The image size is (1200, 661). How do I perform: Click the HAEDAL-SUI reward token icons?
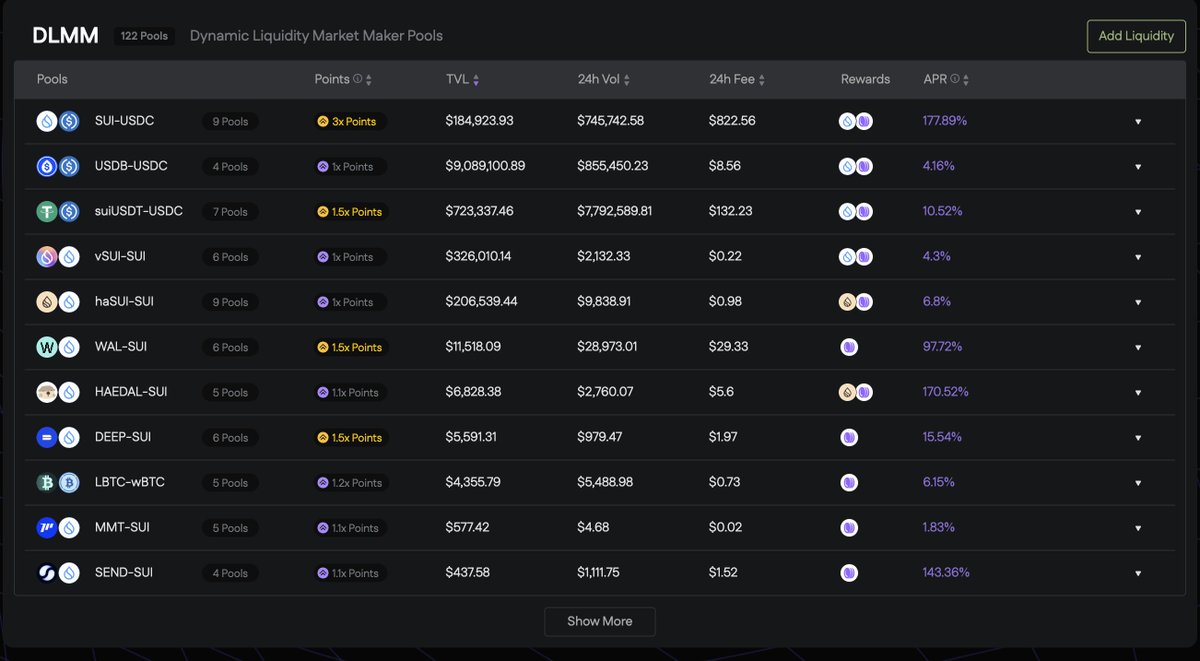(855, 392)
